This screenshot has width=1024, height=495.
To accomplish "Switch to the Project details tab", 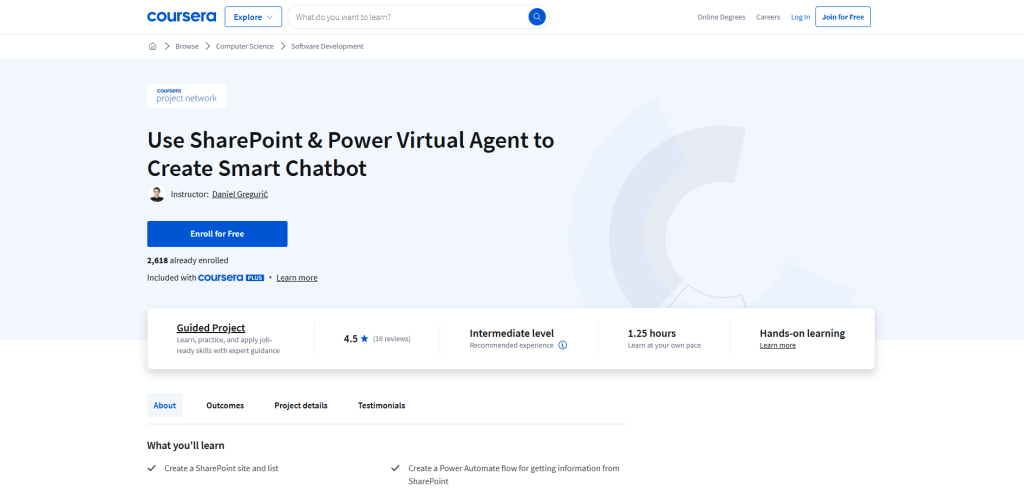I will tap(301, 406).
